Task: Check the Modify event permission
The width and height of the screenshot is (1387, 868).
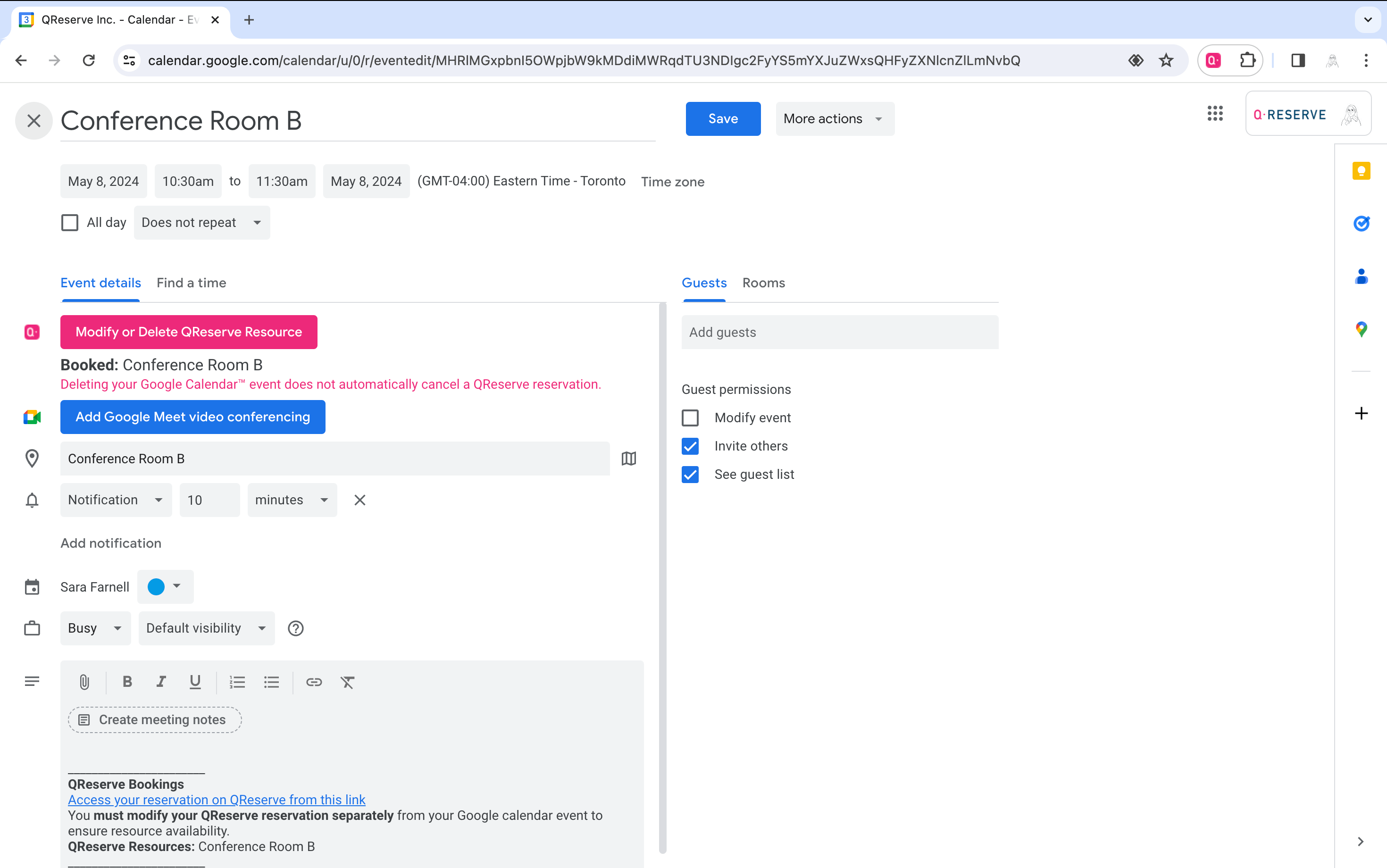Action: [690, 418]
